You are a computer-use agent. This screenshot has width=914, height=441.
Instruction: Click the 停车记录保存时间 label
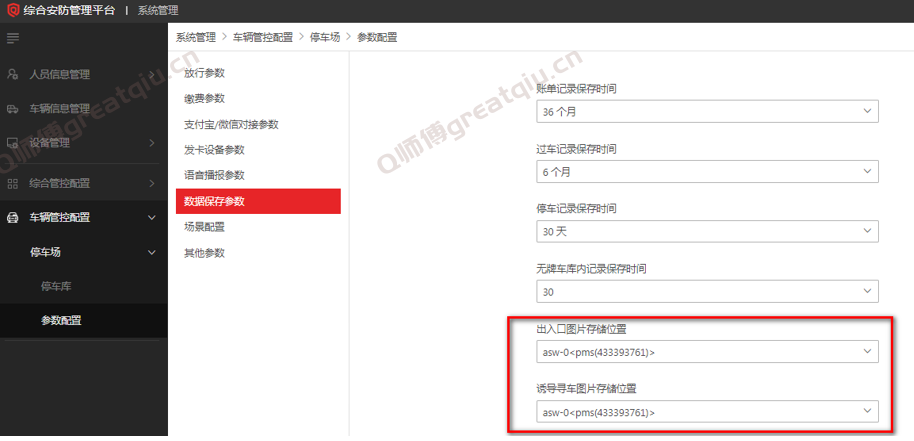click(x=576, y=209)
